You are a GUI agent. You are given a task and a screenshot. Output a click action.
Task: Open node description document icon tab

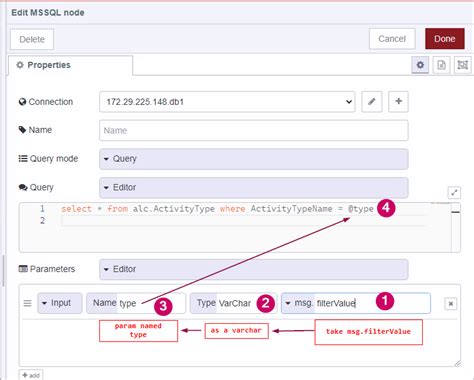pos(441,65)
